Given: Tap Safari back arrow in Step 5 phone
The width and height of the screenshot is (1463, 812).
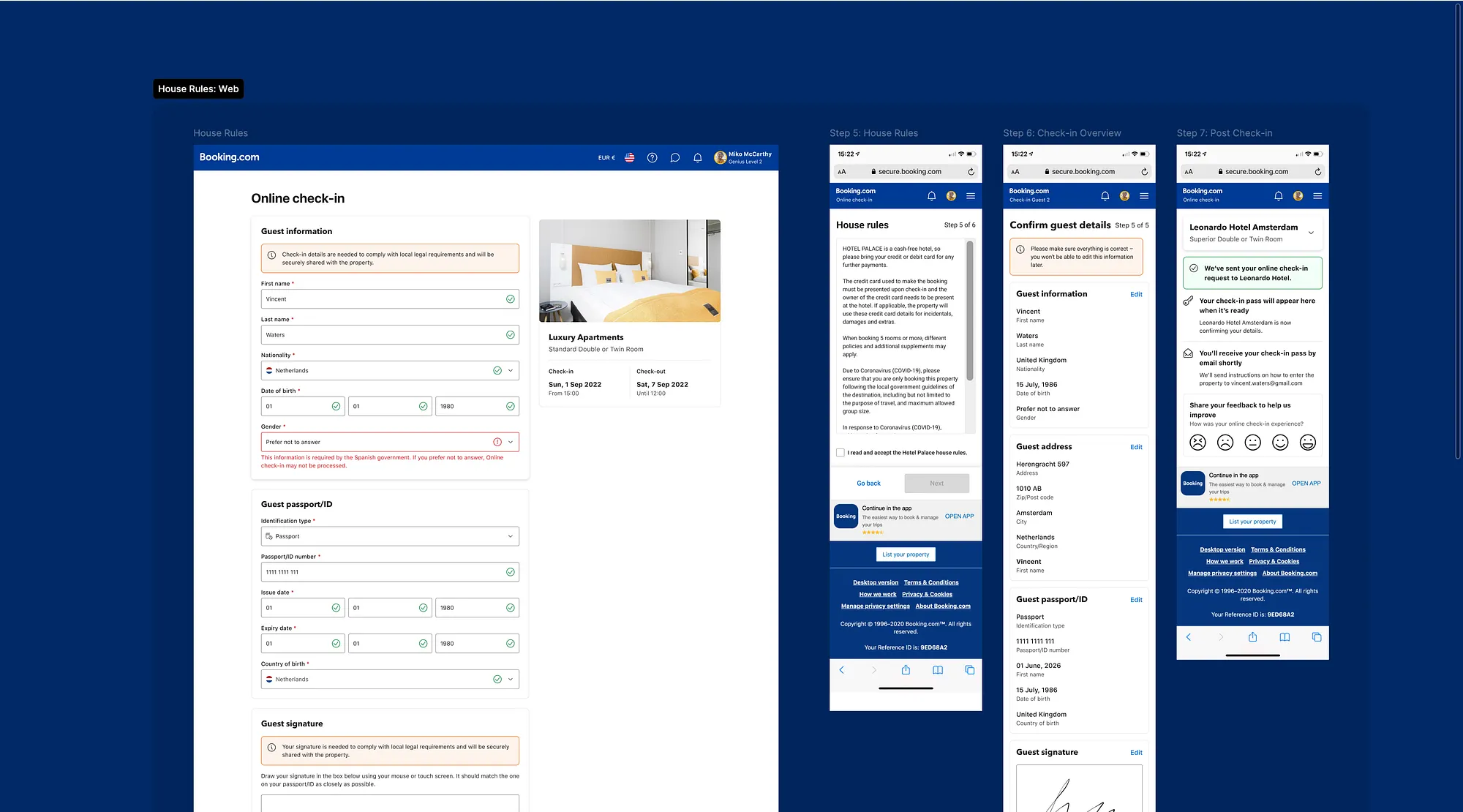Looking at the screenshot, I should (x=841, y=669).
